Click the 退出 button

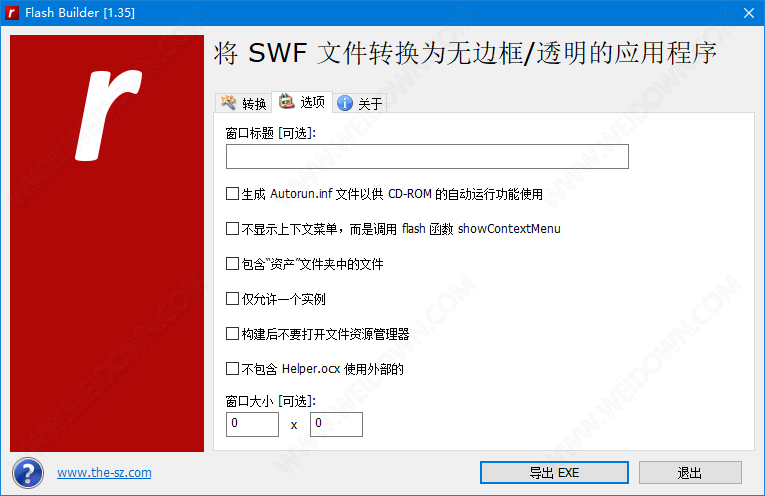point(690,473)
